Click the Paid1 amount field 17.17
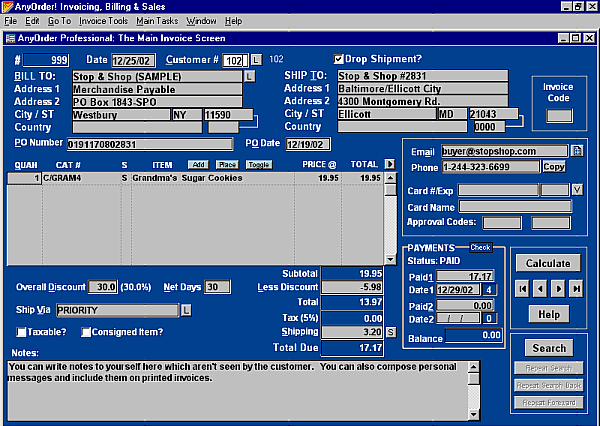Viewport: 600px width, 426px height. [465, 276]
